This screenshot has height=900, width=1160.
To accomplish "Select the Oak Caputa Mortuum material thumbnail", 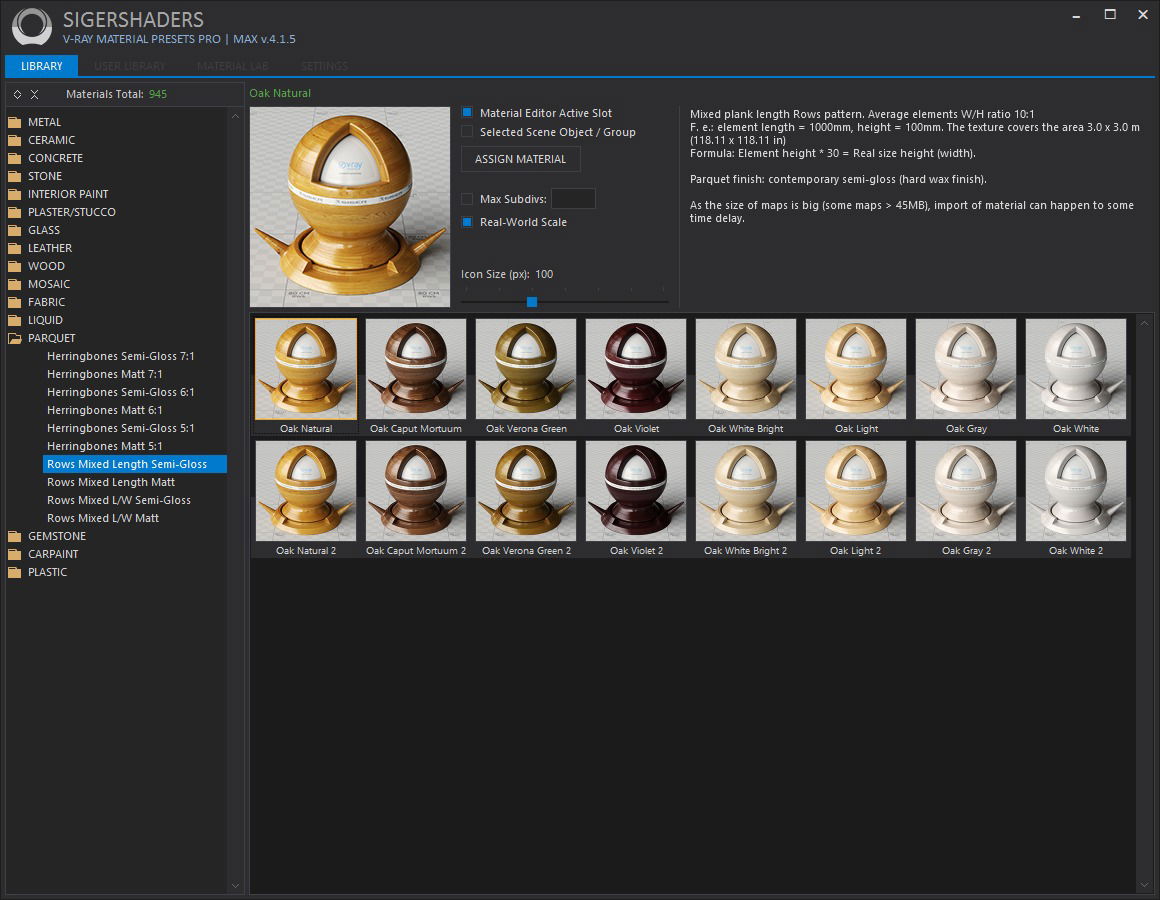I will pyautogui.click(x=416, y=369).
